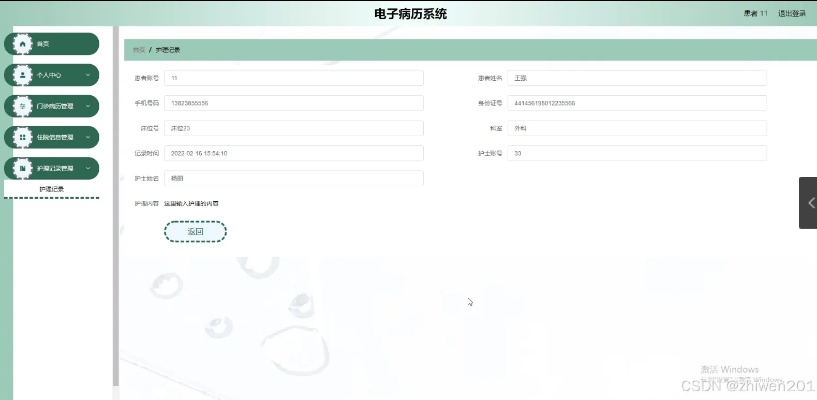This screenshot has height=400, width=817.
Task: Expand the 门诊病历管理 menu chevron
Action: (x=88, y=106)
